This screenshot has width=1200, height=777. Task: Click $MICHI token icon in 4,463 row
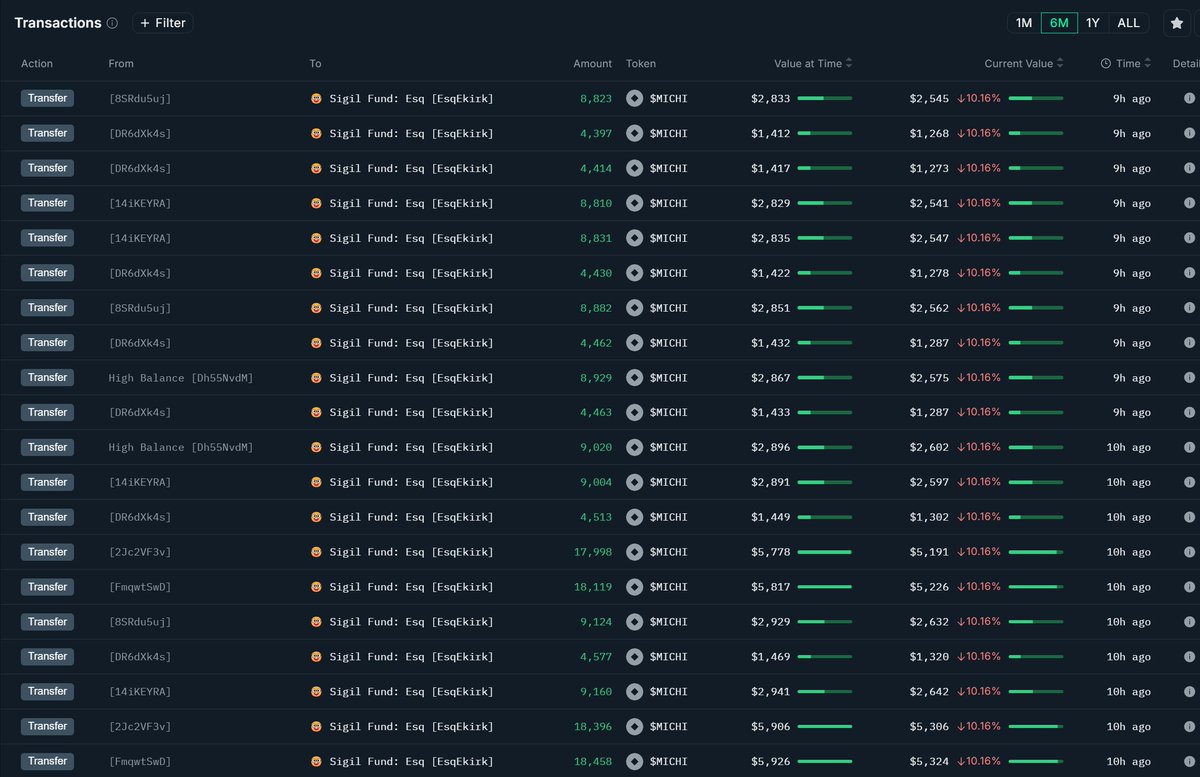tap(634, 412)
